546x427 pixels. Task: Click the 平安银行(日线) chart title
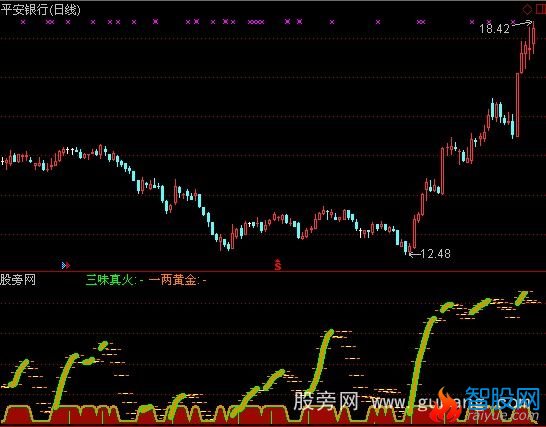point(41,9)
